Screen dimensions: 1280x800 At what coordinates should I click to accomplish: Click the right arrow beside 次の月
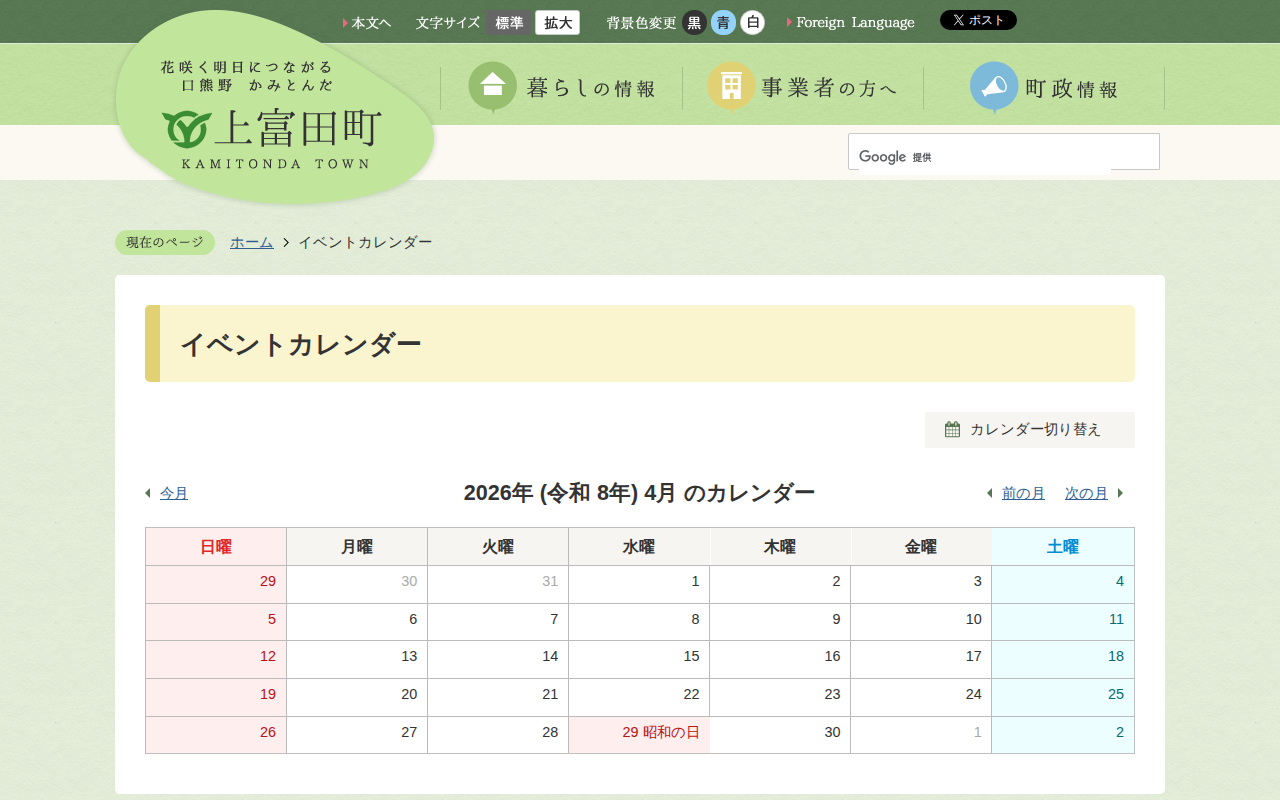[1120, 493]
